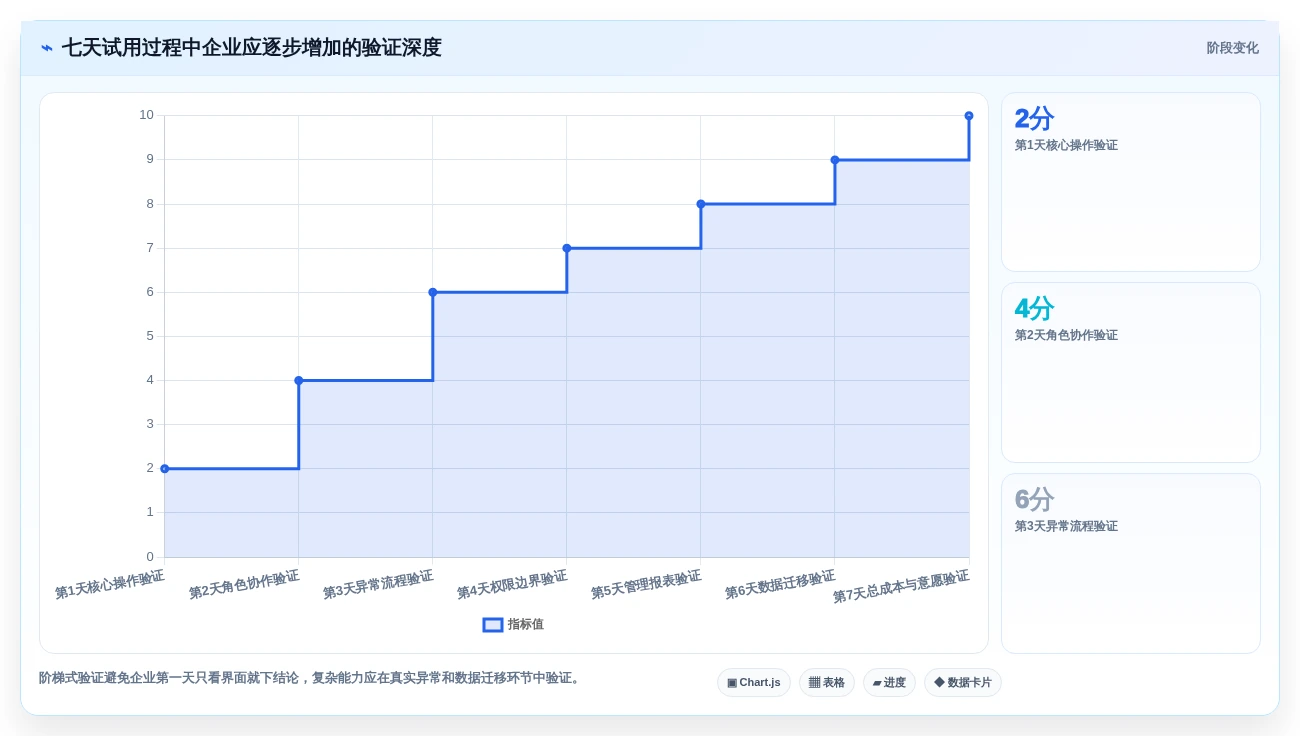Click data point at value 6
Image resolution: width=1300 pixels, height=736 pixels.
[433, 292]
